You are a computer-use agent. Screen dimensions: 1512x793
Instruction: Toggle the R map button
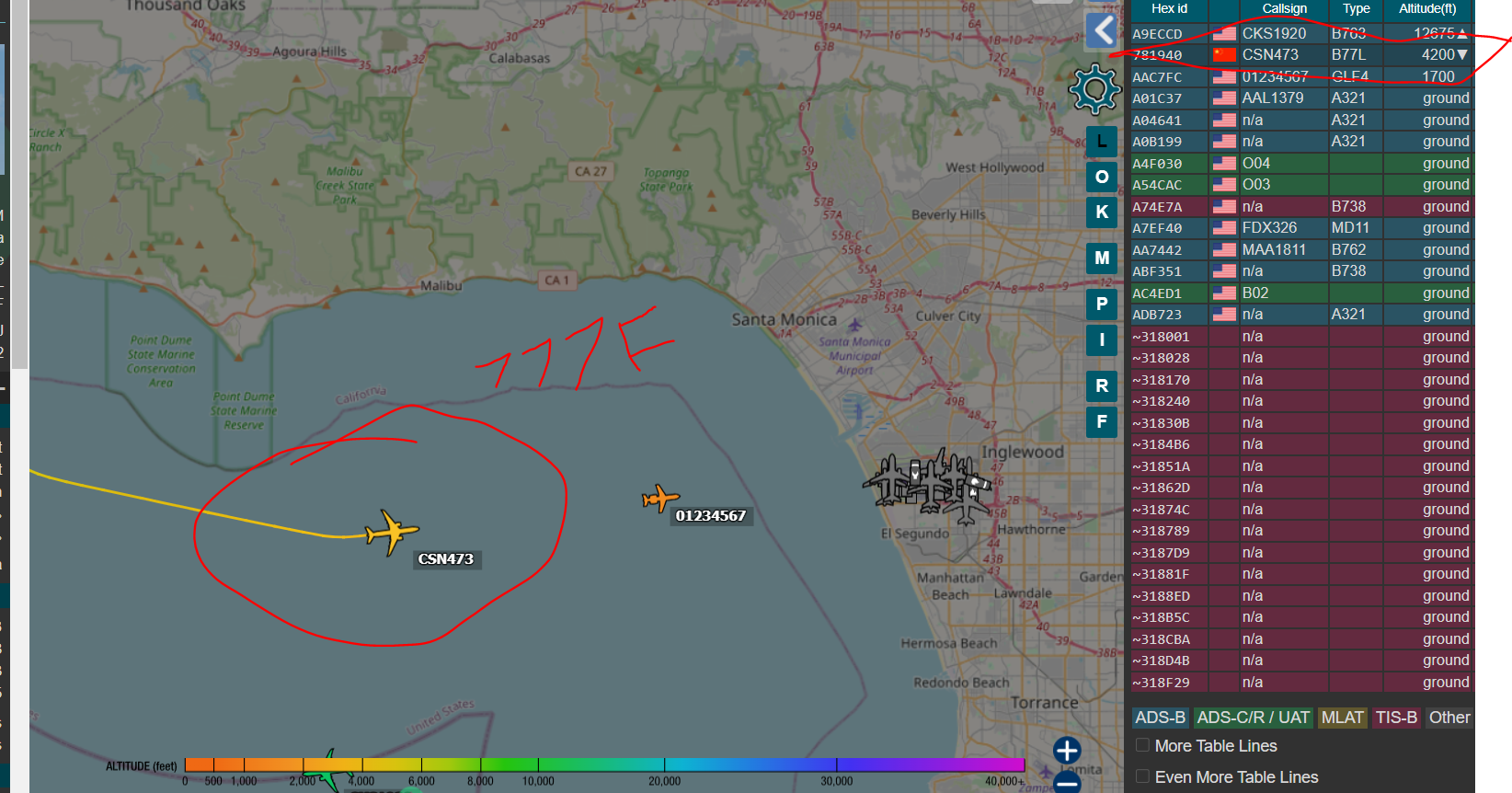coord(1102,385)
